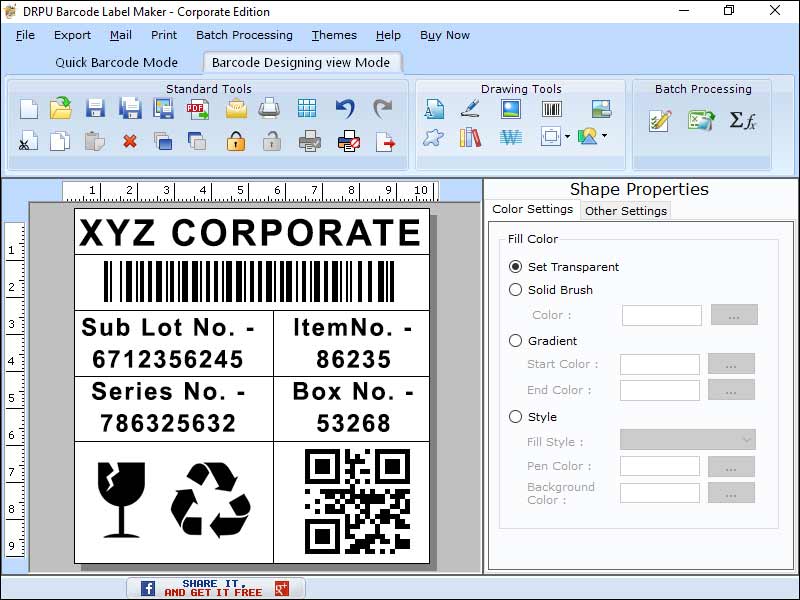The image size is (800, 600).
Task: Open the Start Color picker button
Action: click(x=731, y=364)
